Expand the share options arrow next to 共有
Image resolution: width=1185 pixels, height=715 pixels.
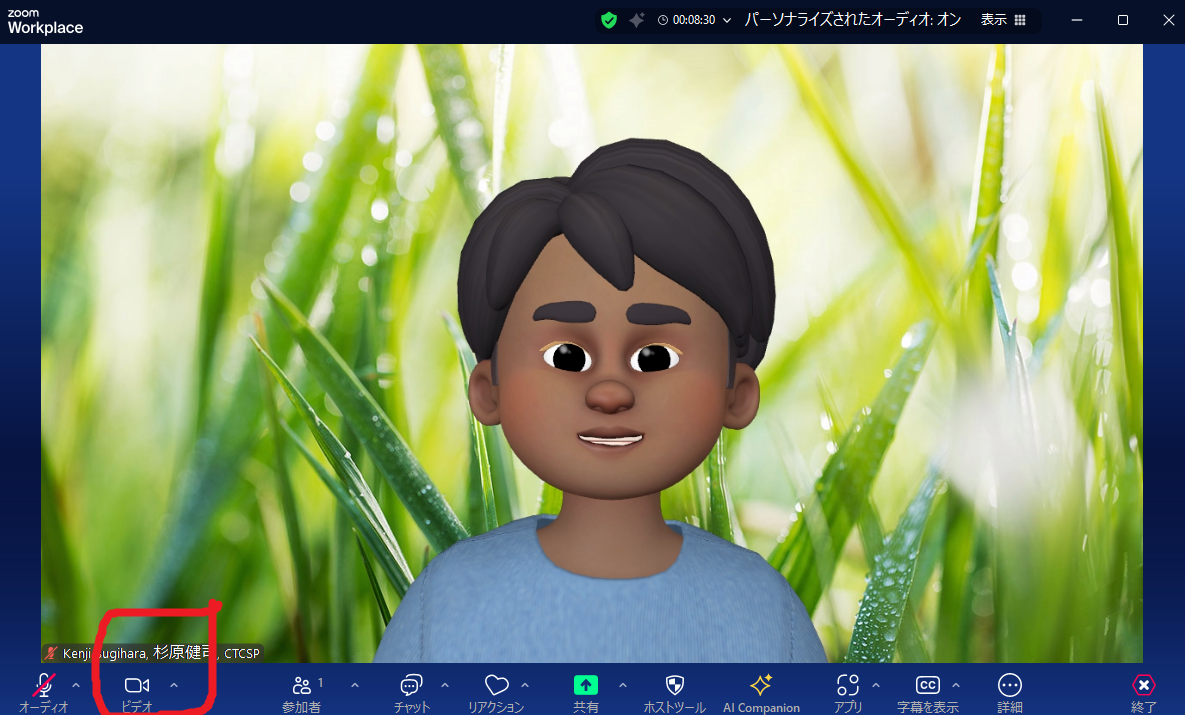pyautogui.click(x=623, y=685)
